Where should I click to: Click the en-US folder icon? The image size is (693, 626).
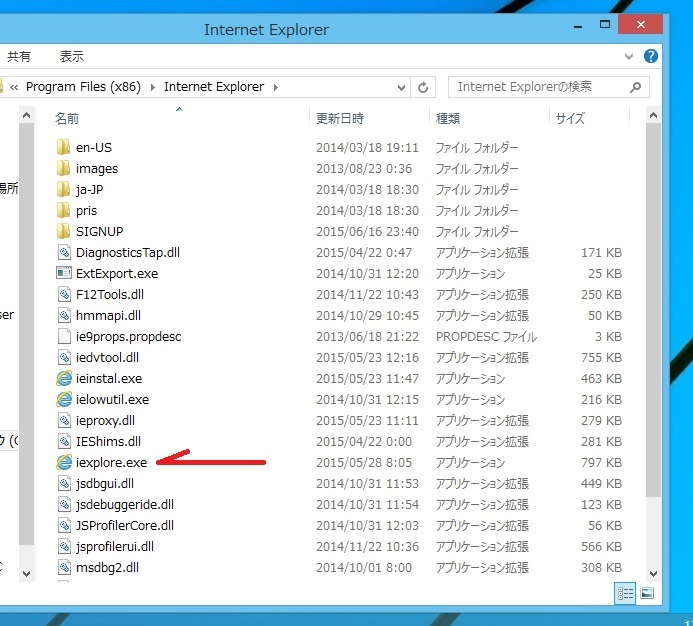63,147
